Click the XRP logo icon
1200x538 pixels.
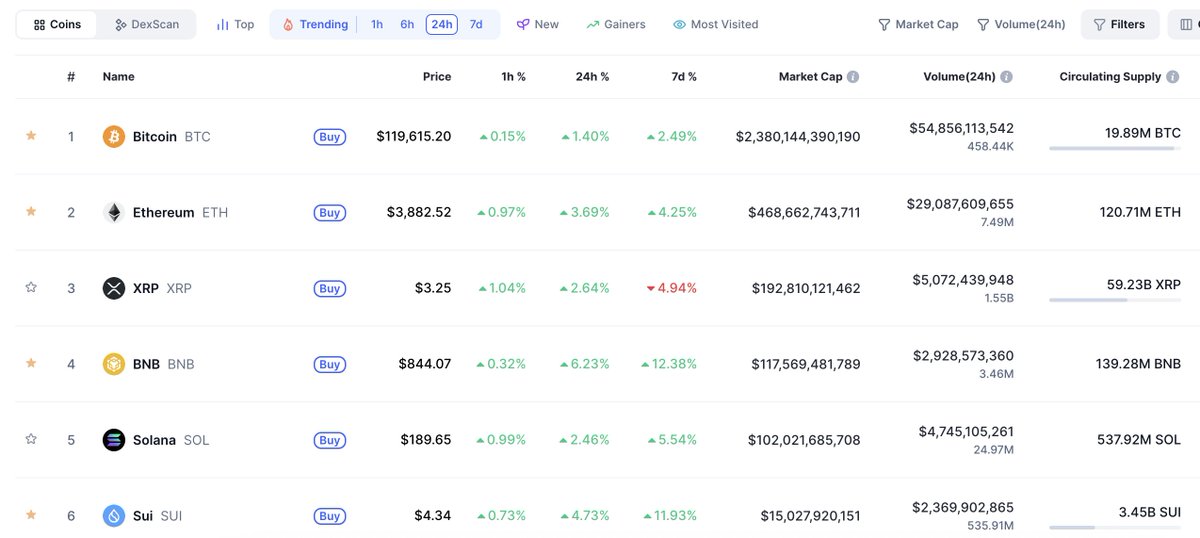tap(114, 288)
